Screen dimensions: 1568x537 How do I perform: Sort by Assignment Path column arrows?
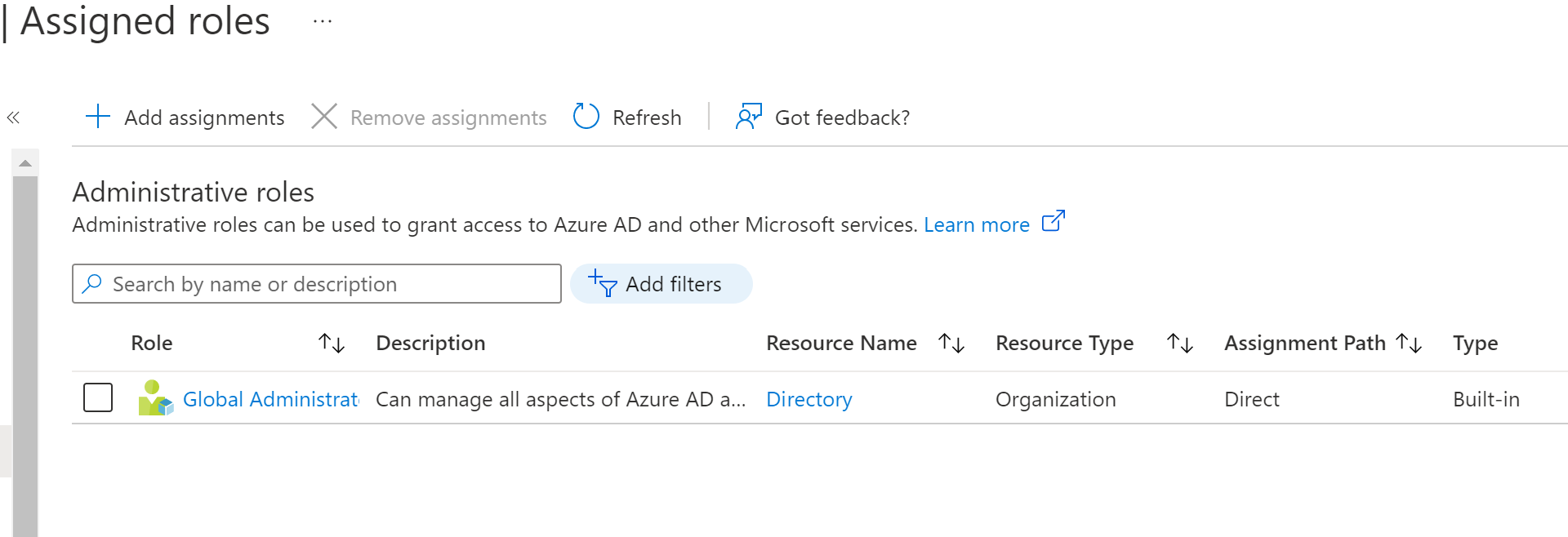coord(1409,343)
